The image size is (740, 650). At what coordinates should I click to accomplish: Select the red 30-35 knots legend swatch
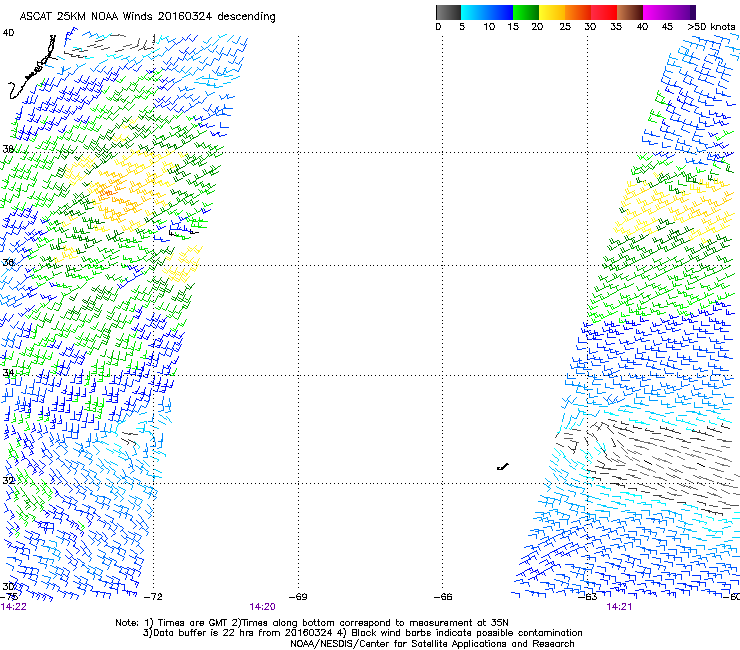click(x=604, y=12)
